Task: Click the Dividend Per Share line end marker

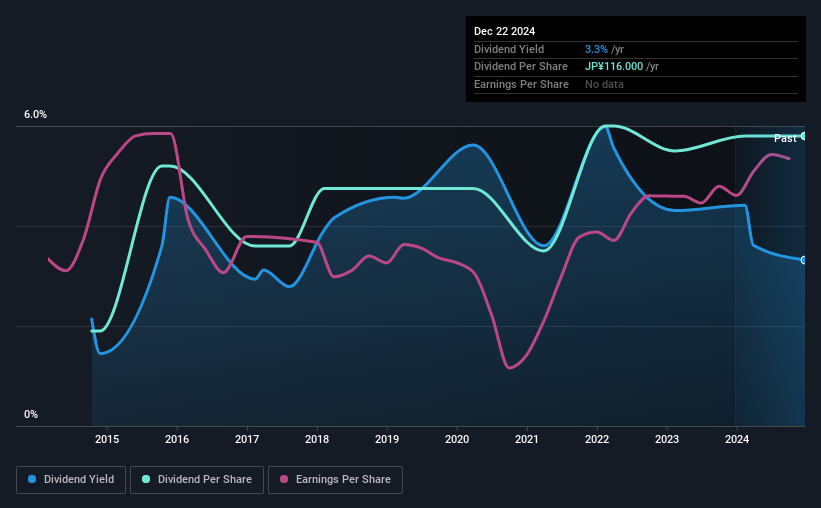Action: [x=804, y=136]
